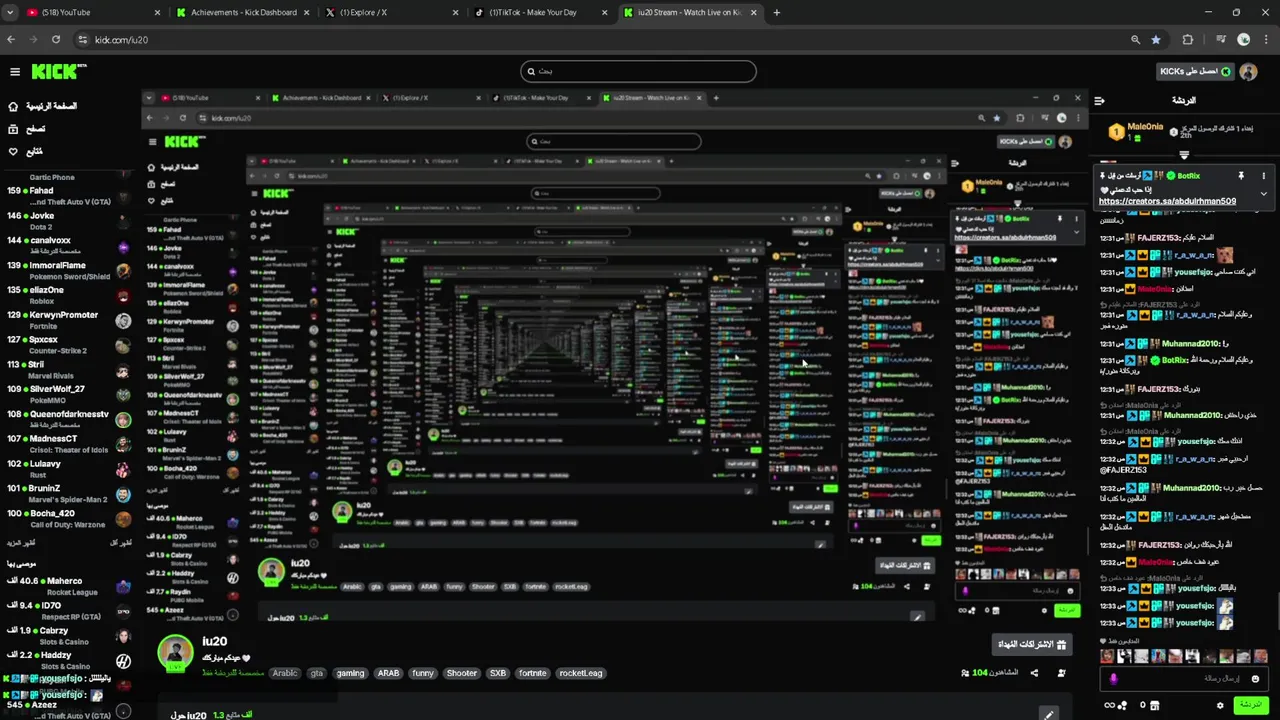The width and height of the screenshot is (1280, 720).
Task: Open Bocha_420 Warzone channel
Action: click(68, 519)
